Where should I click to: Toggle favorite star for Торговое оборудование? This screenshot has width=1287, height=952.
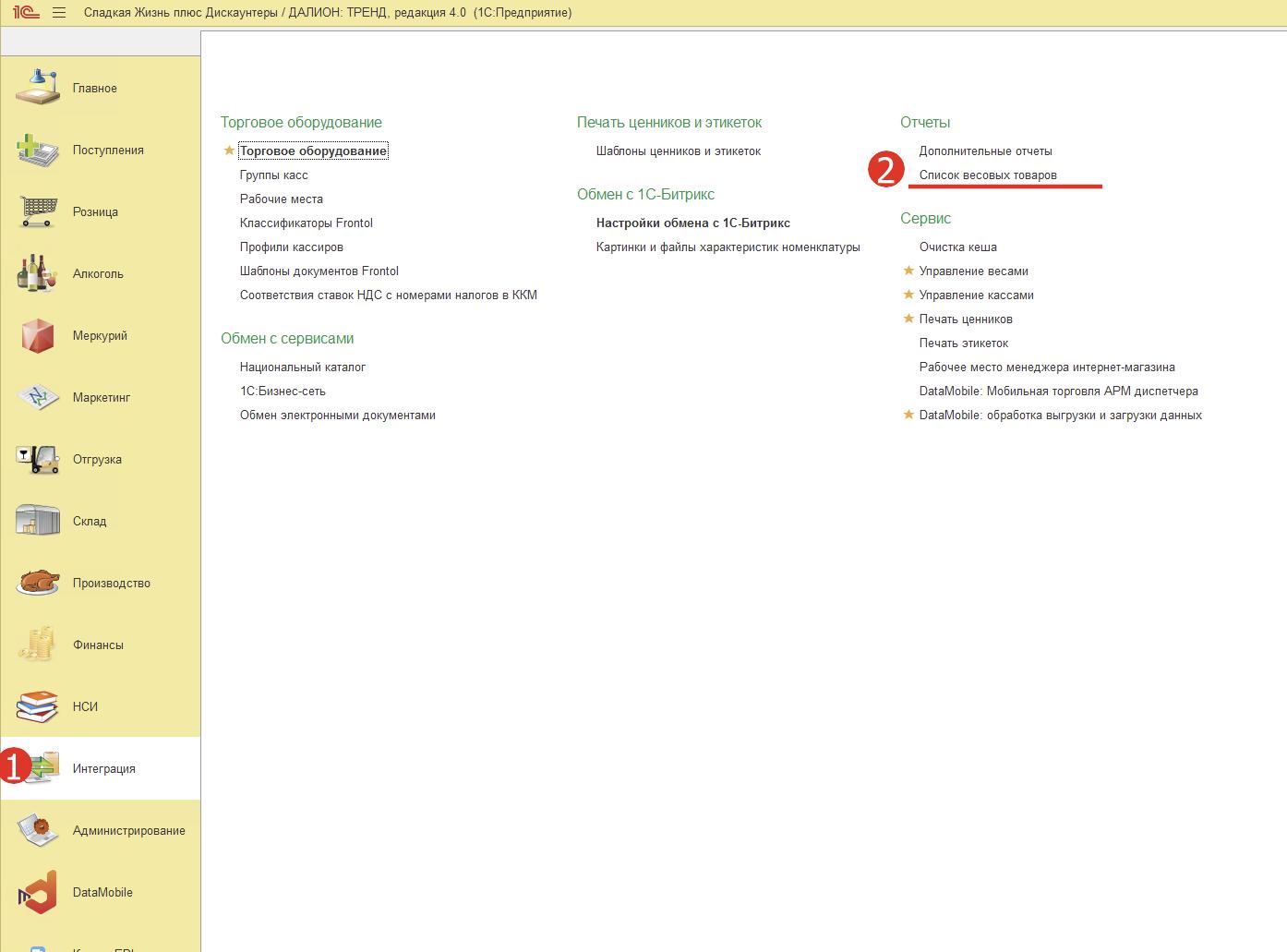(230, 151)
